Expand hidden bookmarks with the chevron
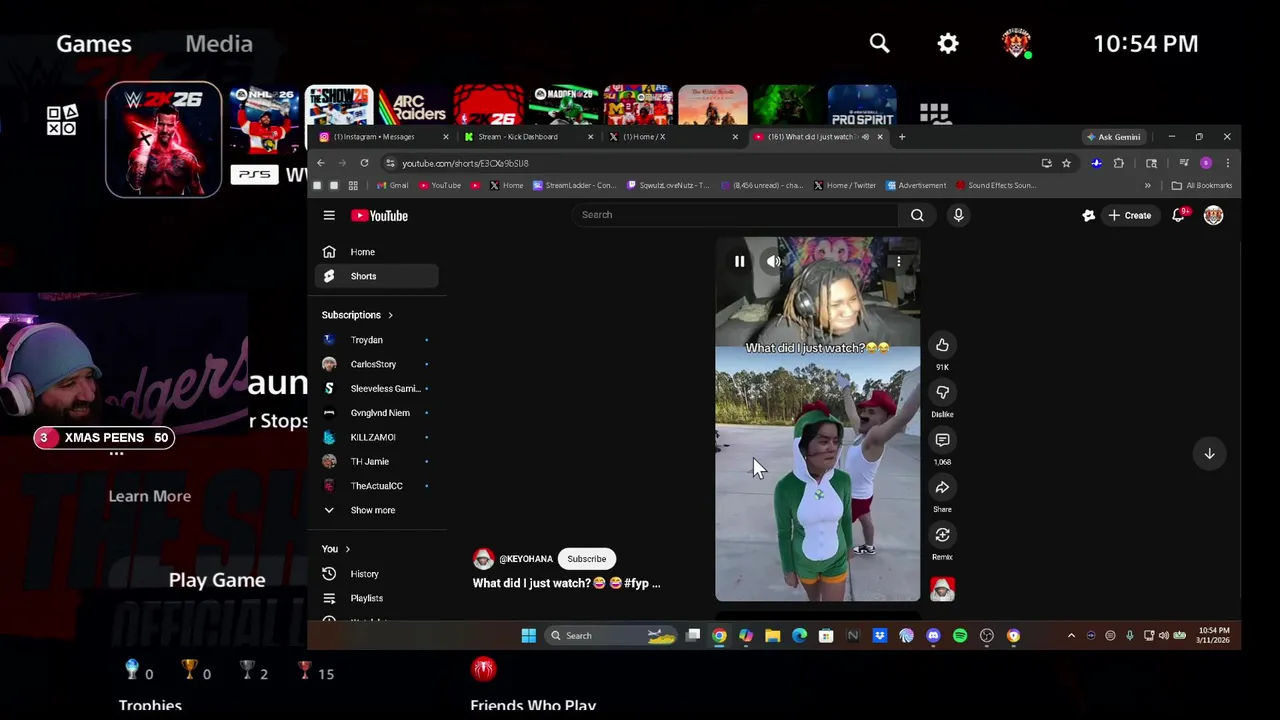Image resolution: width=1280 pixels, height=720 pixels. (x=1147, y=185)
